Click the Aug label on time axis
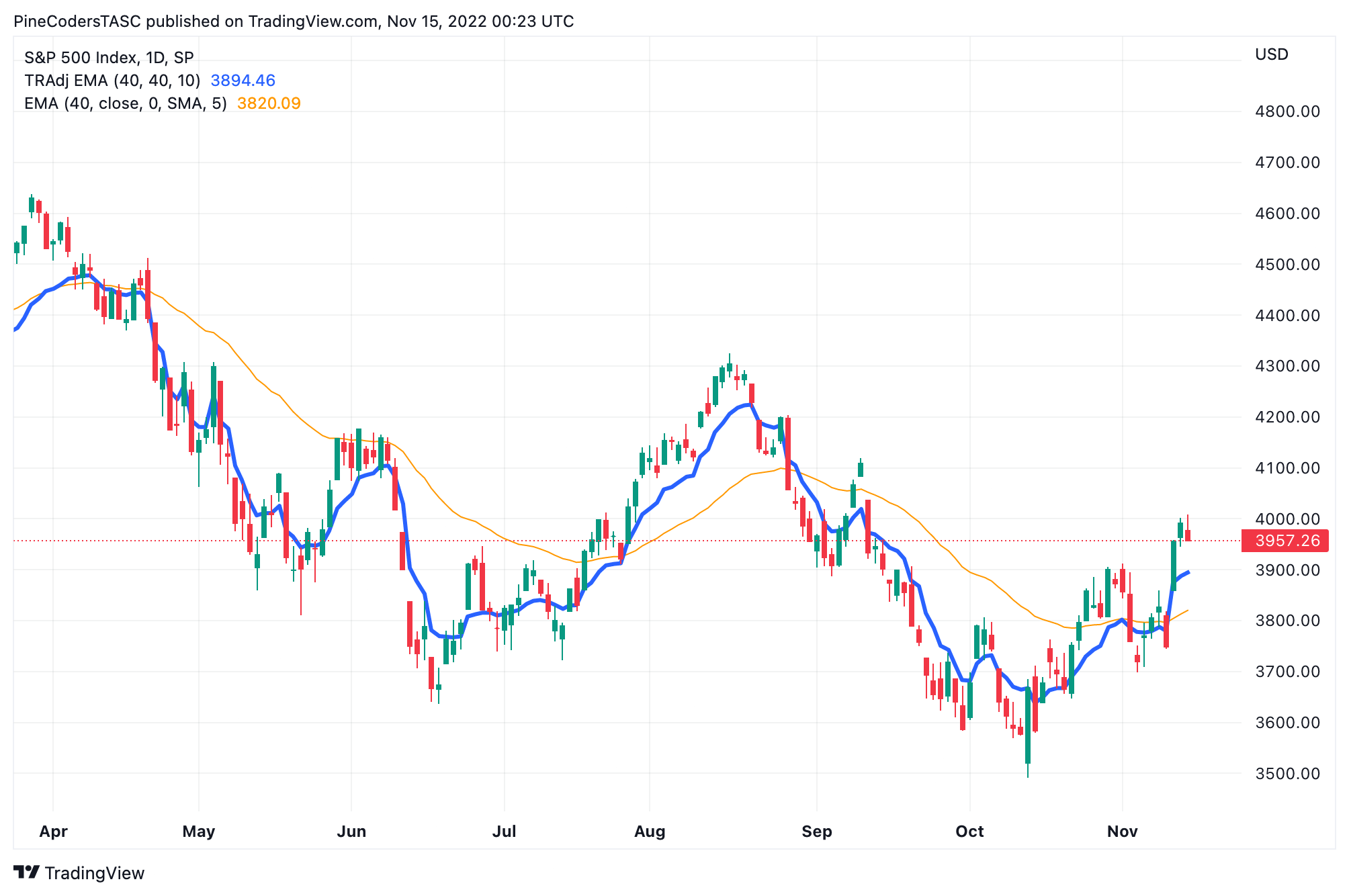 (650, 832)
